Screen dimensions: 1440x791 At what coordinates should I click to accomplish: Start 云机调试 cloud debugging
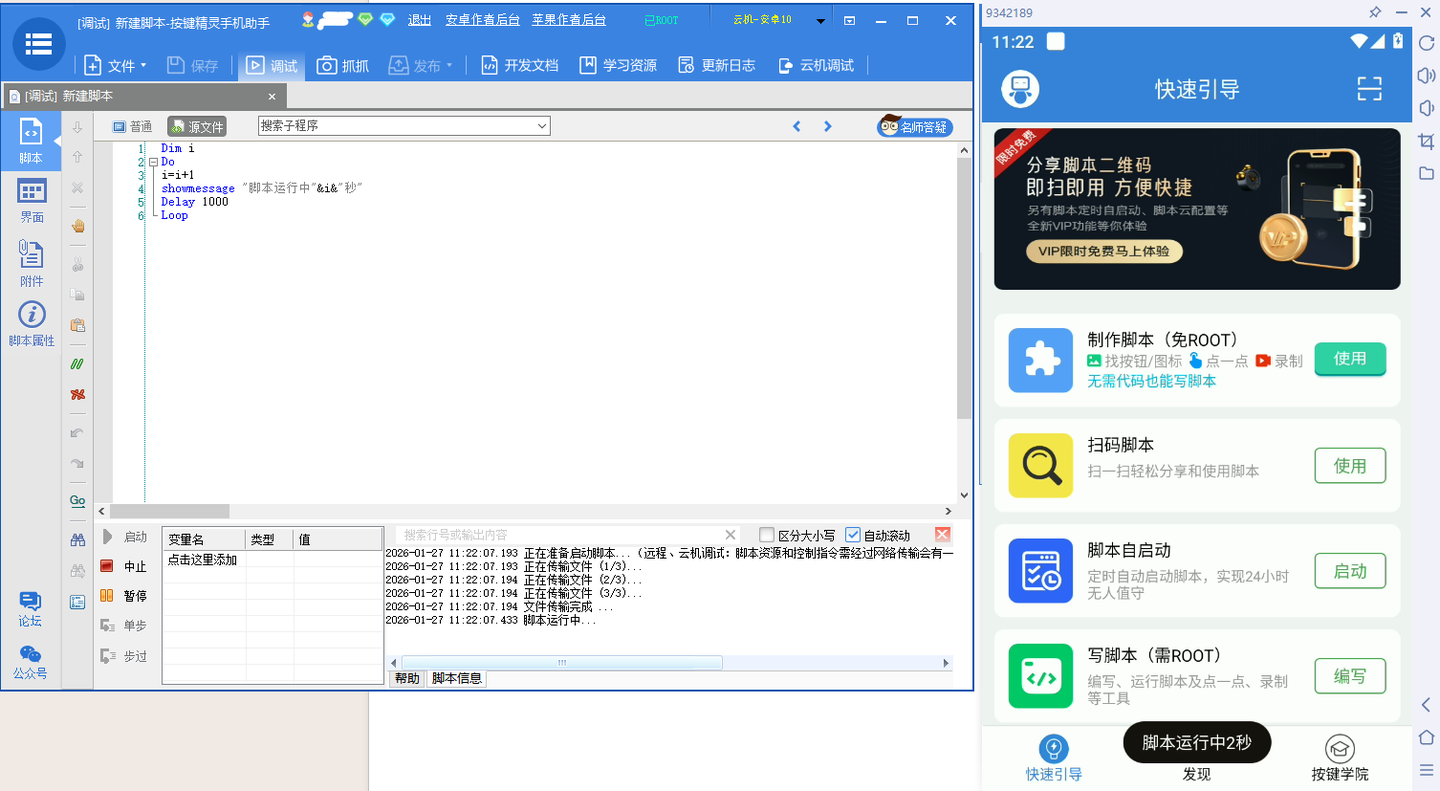tap(815, 65)
